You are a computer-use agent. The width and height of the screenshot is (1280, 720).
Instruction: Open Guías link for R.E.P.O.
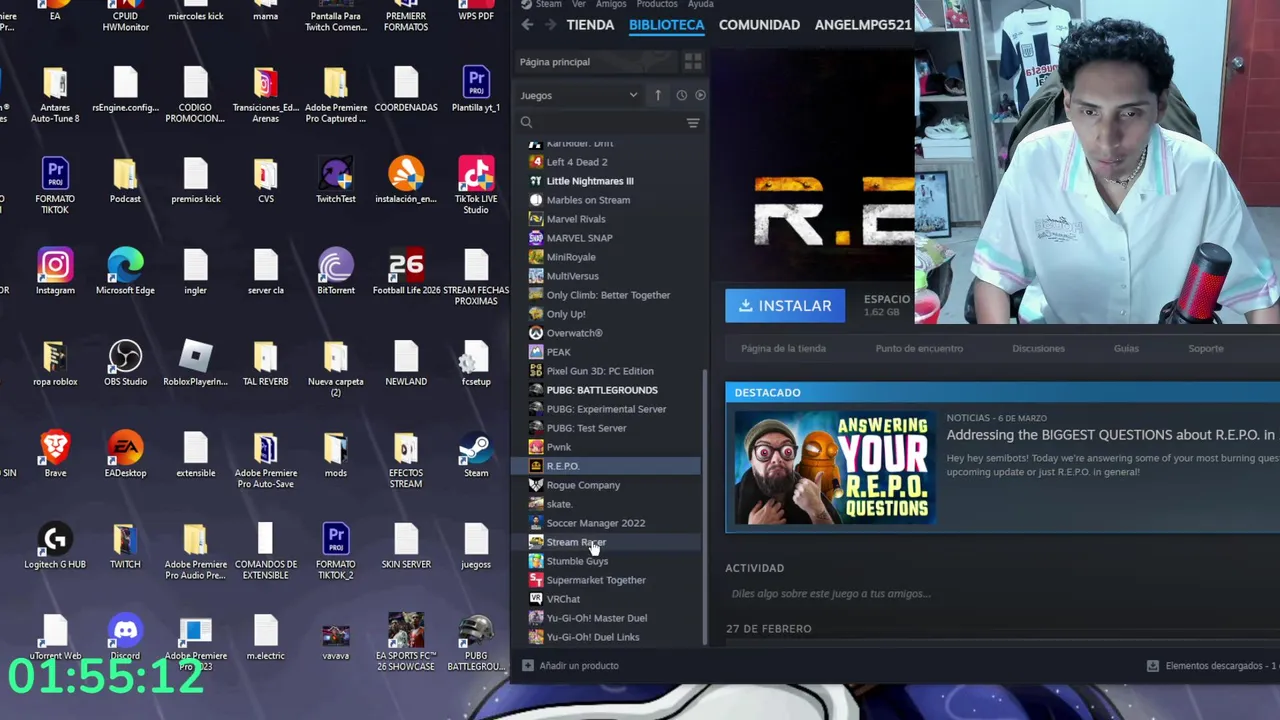pos(1126,349)
